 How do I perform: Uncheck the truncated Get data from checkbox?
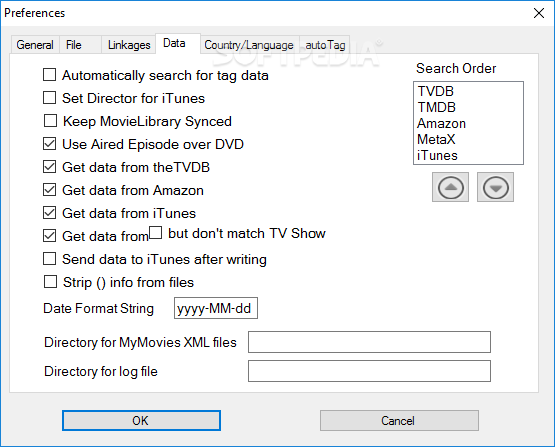tap(50, 236)
